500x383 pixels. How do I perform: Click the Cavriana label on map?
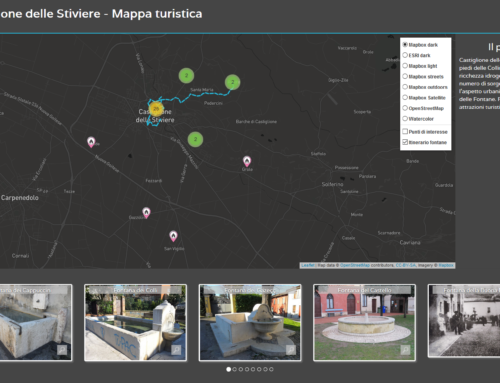(x=410, y=242)
